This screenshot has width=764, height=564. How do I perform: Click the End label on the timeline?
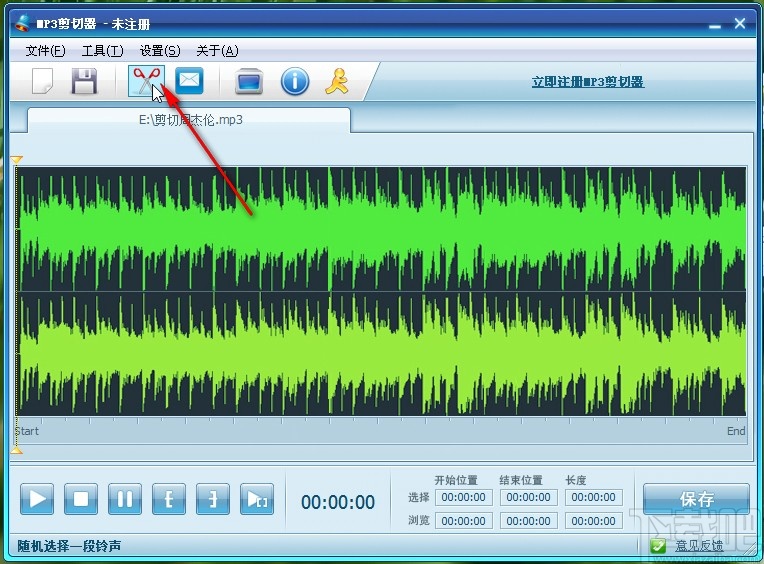(736, 431)
